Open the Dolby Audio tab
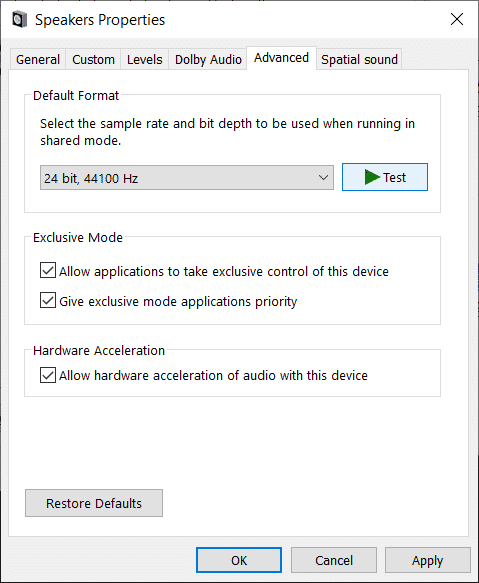This screenshot has height=583, width=479. pos(208,59)
